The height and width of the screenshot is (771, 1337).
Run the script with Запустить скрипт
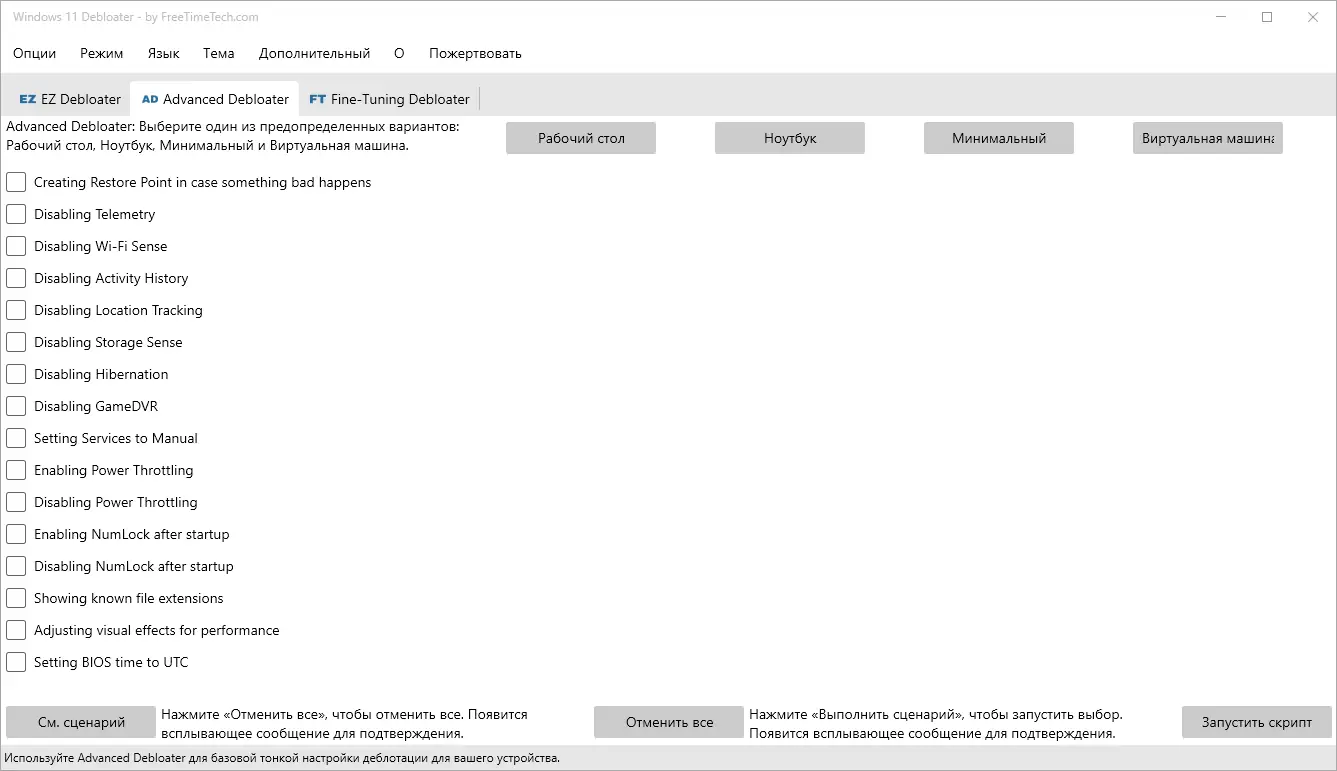[x=1256, y=721]
